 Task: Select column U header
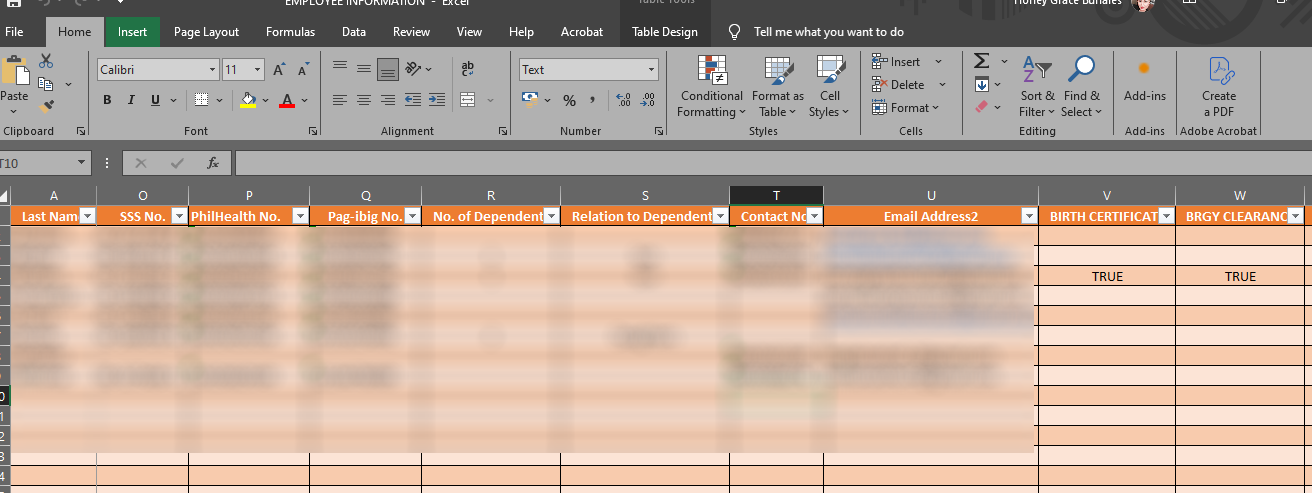click(x=931, y=195)
